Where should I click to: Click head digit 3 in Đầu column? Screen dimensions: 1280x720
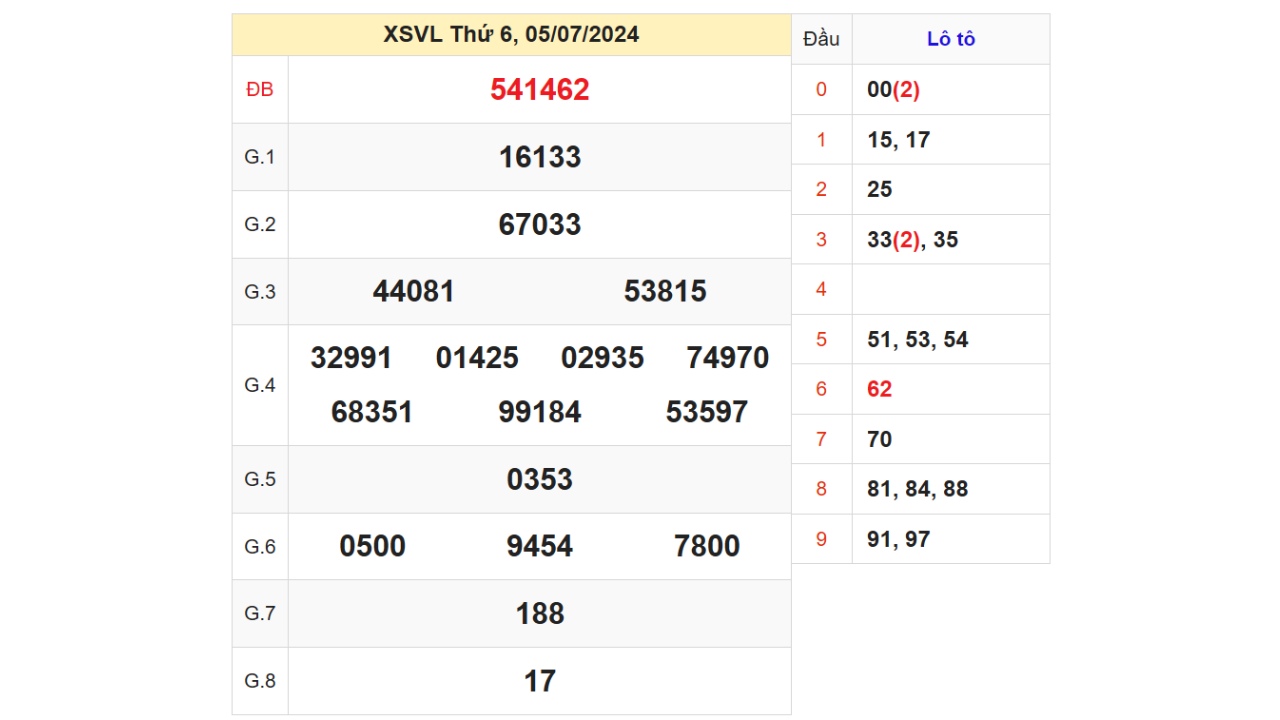pos(822,240)
